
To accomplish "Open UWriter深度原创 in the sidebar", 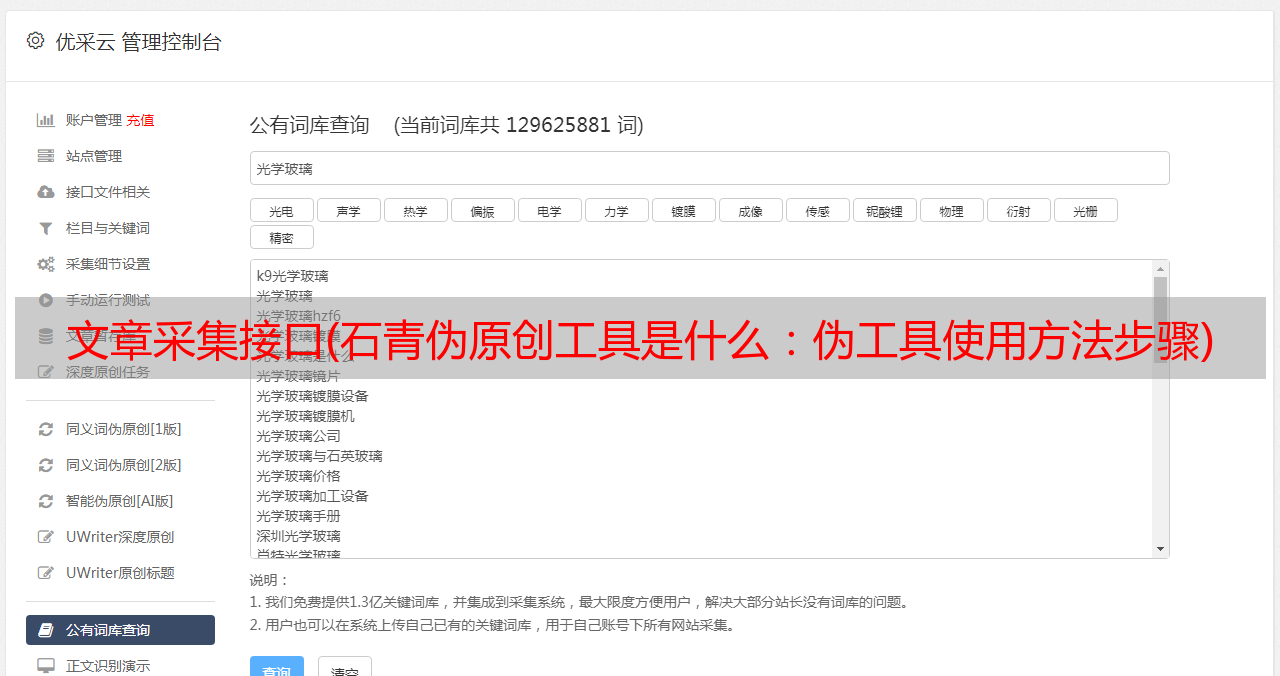I will 120,537.
